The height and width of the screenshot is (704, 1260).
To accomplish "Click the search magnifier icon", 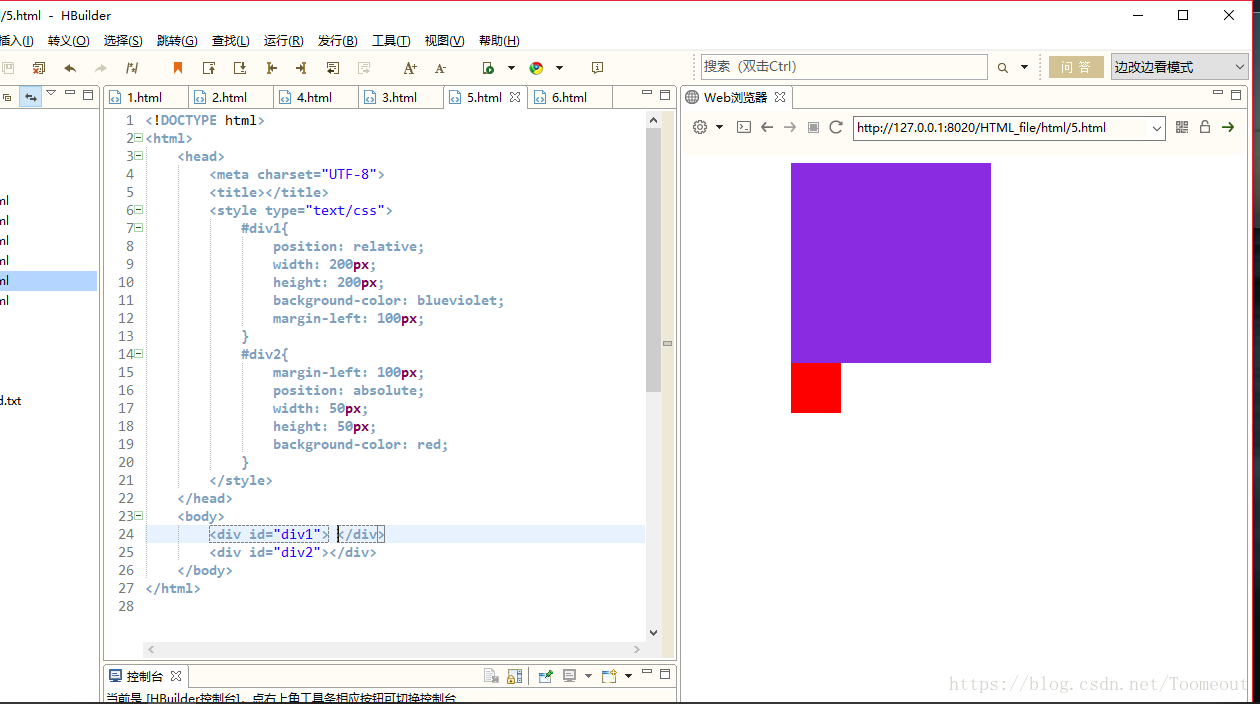I will pos(1002,68).
